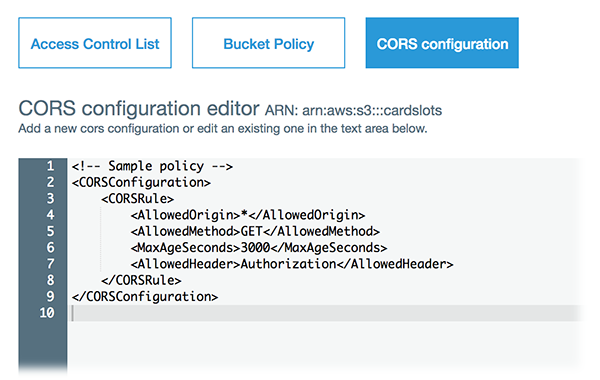Click the CORS configuration editor heading
This screenshot has height=380, width=600.
139,109
